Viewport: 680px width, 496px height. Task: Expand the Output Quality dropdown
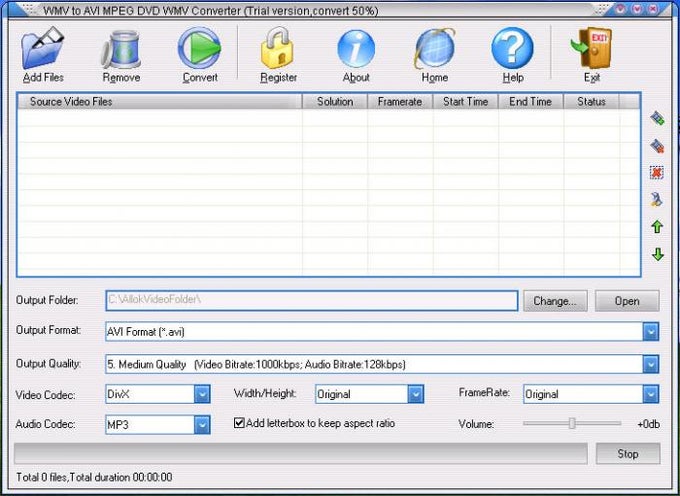click(651, 364)
